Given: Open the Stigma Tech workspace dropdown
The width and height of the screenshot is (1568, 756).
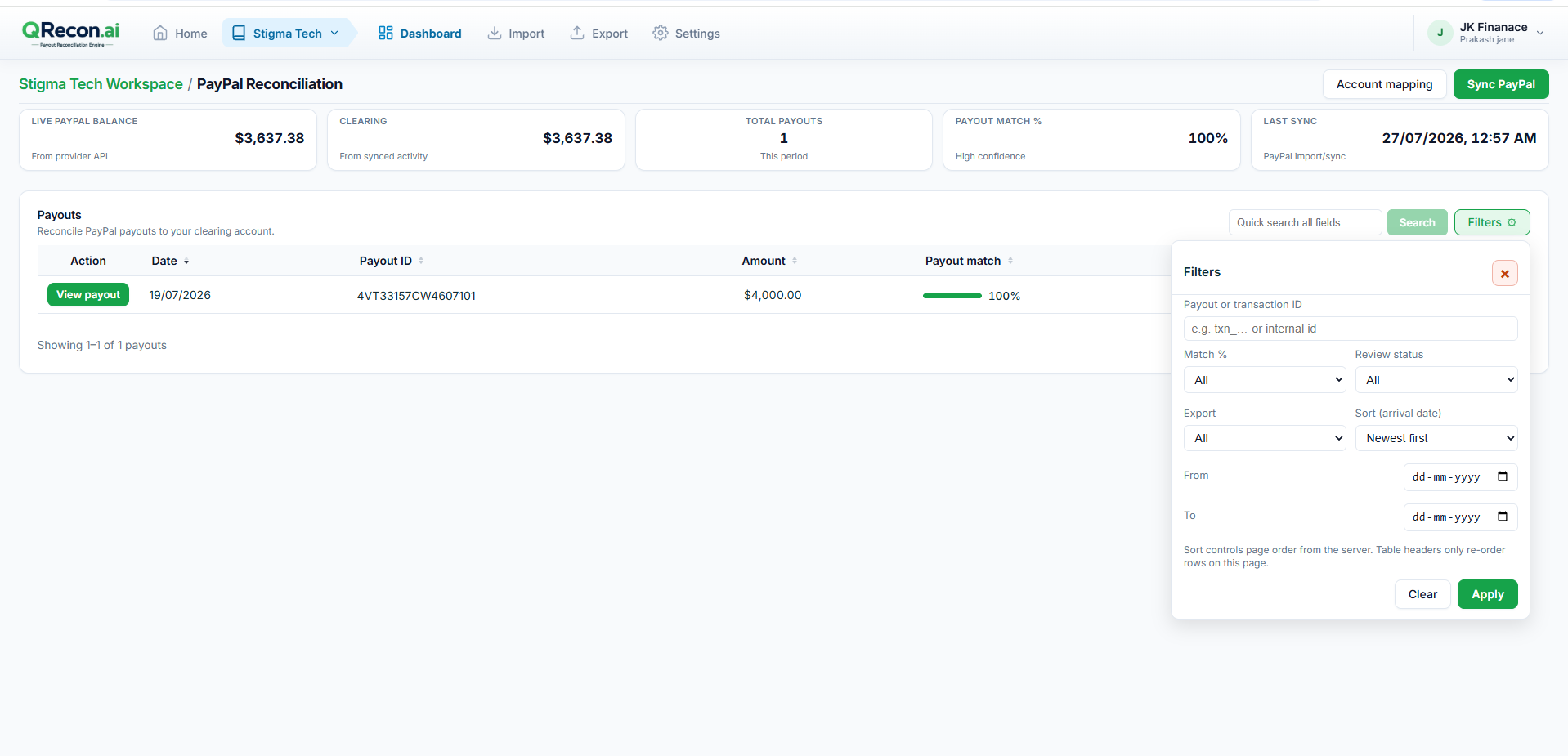Looking at the screenshot, I should click(285, 34).
